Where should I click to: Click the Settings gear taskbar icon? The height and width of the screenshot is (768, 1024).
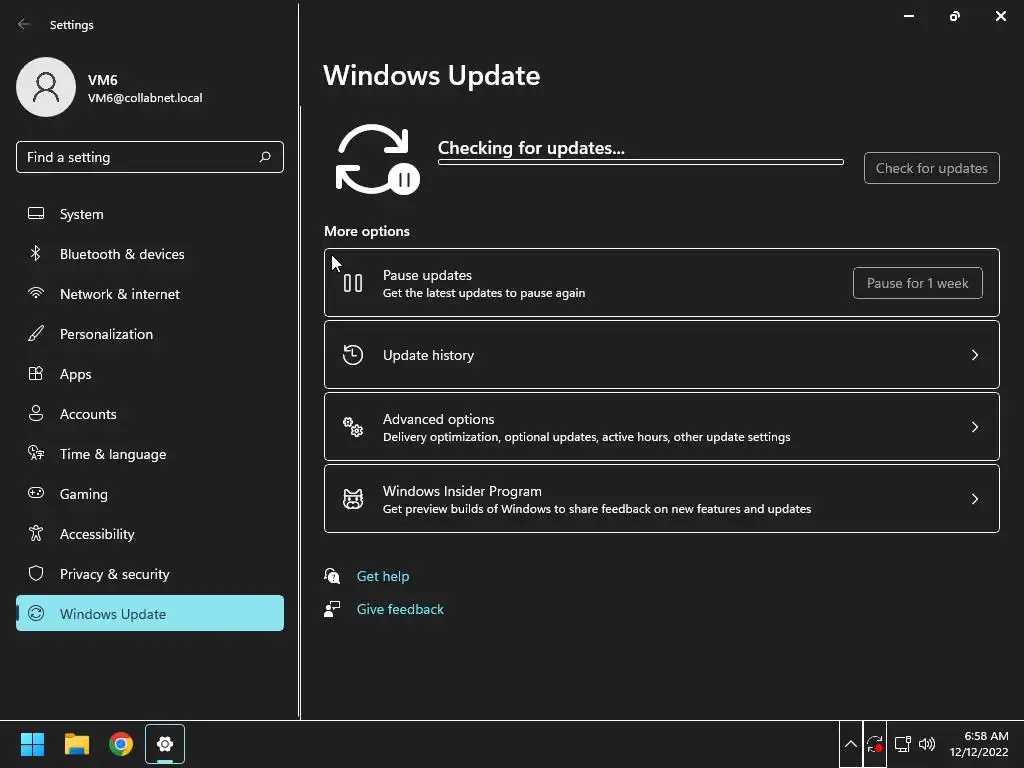coord(165,744)
